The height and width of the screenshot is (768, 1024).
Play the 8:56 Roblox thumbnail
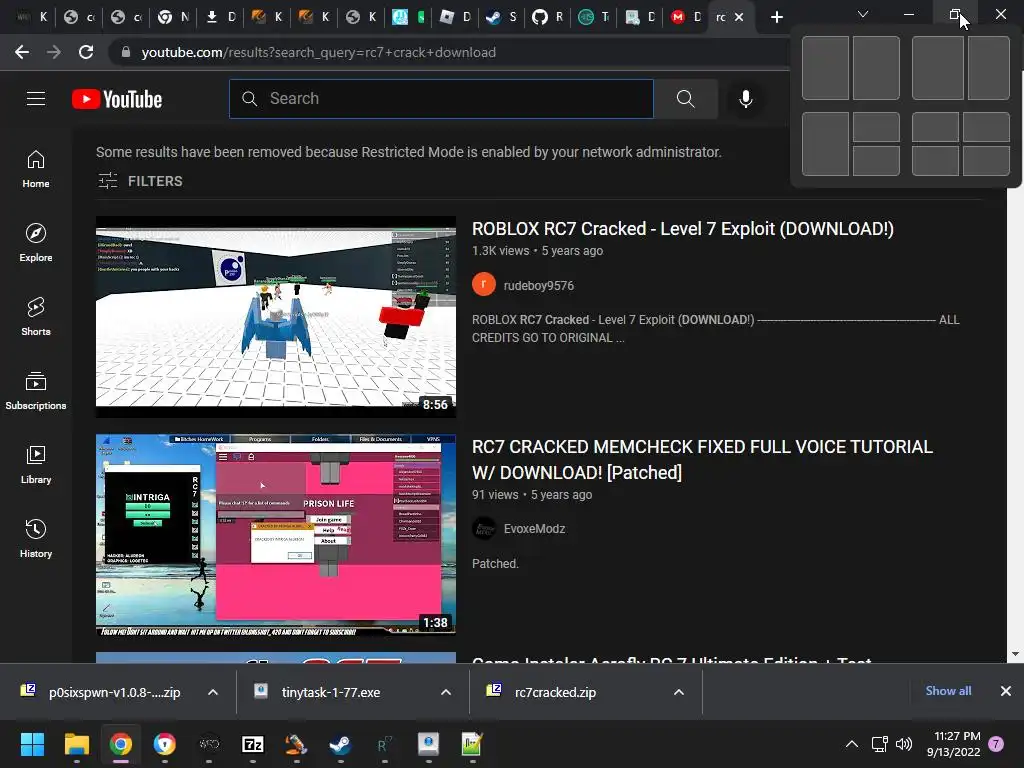click(x=276, y=317)
